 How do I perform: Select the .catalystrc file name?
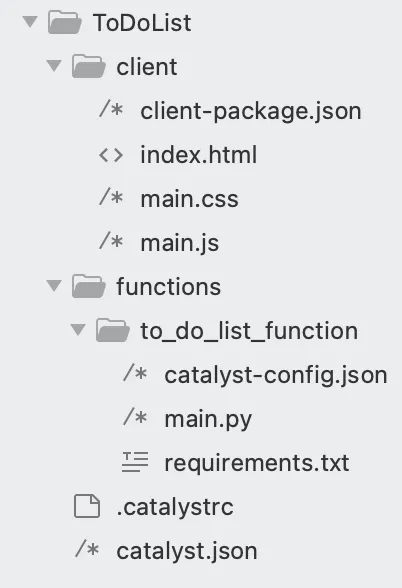click(175, 508)
